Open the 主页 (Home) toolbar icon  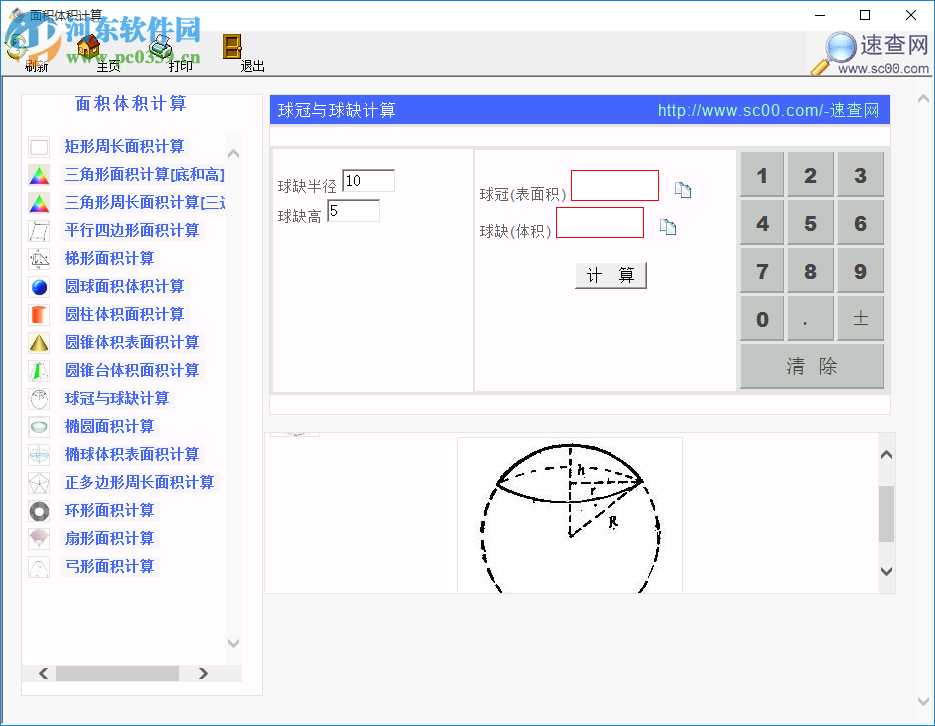[x=88, y=49]
